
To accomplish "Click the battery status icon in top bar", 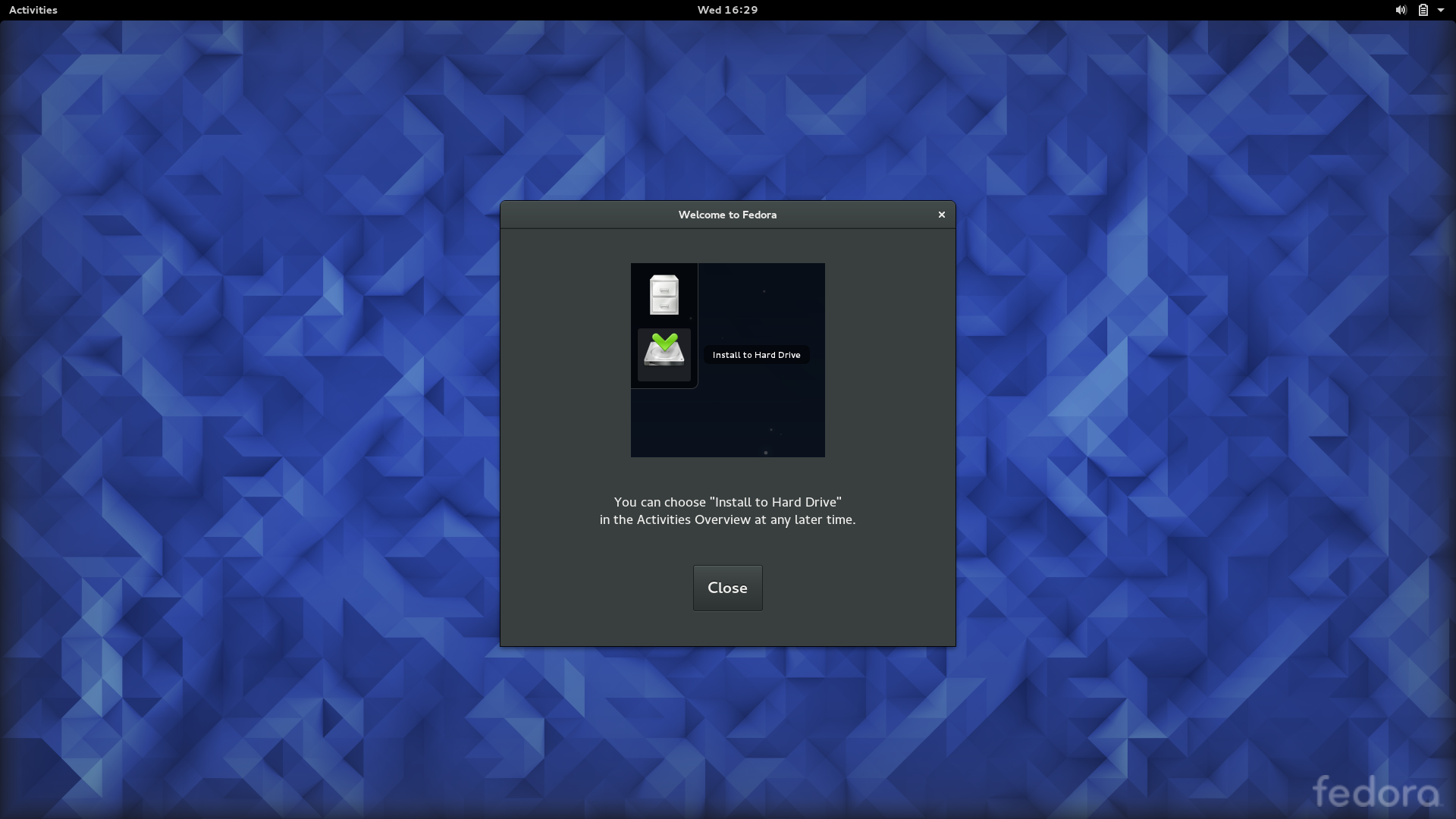I will coord(1423,10).
